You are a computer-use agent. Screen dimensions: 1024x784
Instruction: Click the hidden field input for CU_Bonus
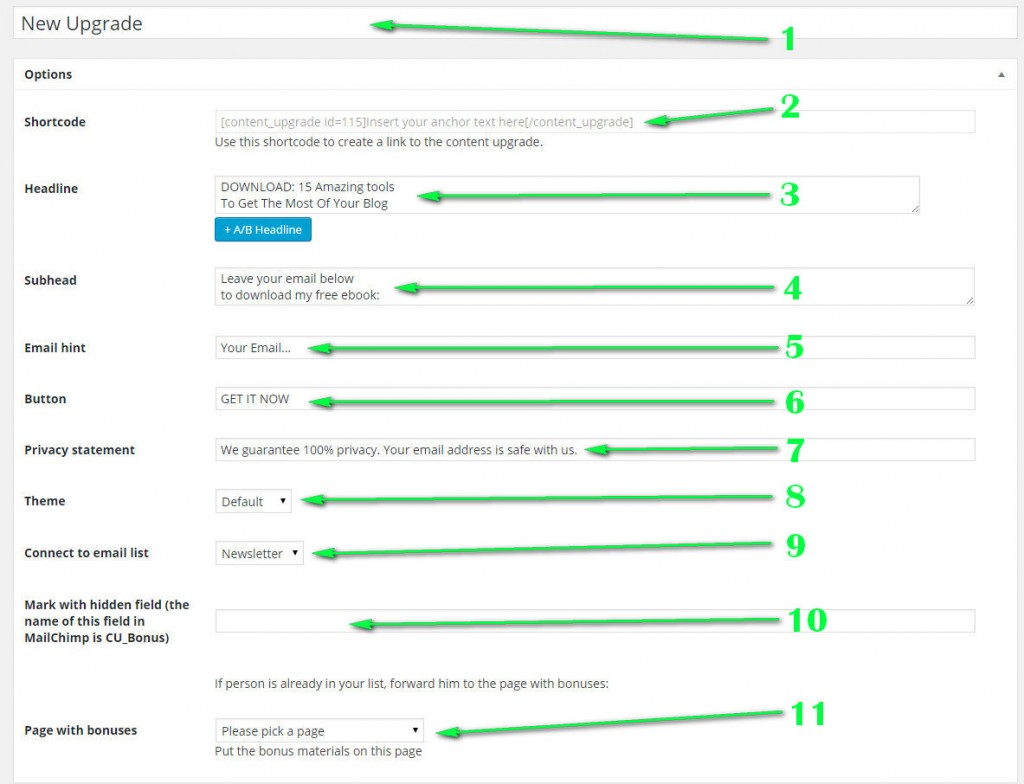pos(500,620)
